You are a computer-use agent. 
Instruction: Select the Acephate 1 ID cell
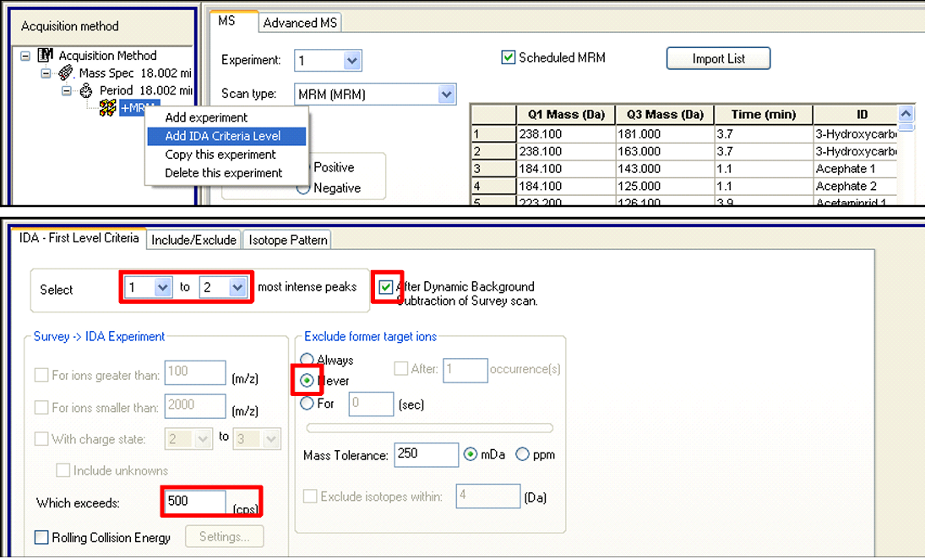[x=855, y=169]
